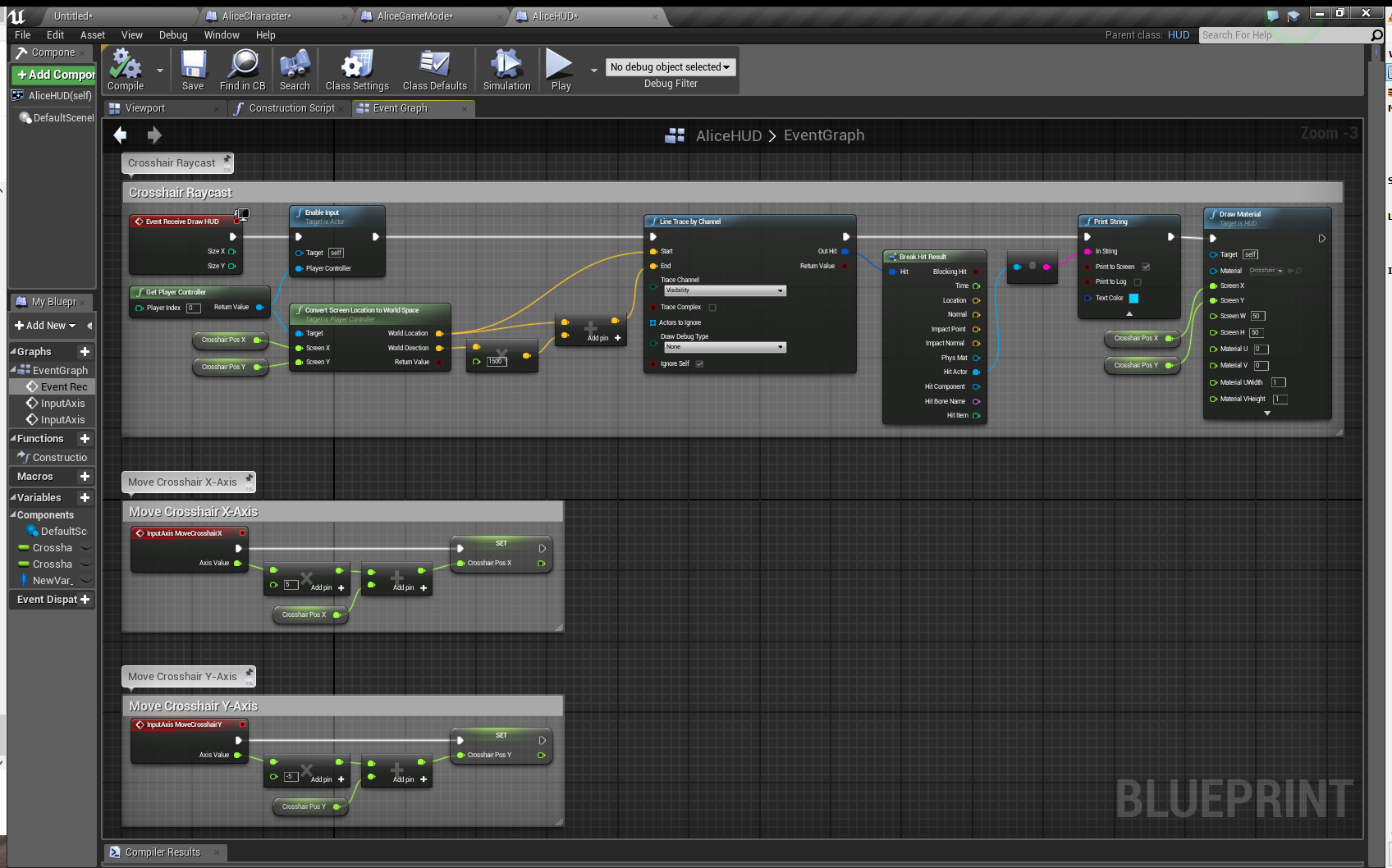The height and width of the screenshot is (868, 1392).
Task: Open the File menu
Action: tap(23, 35)
